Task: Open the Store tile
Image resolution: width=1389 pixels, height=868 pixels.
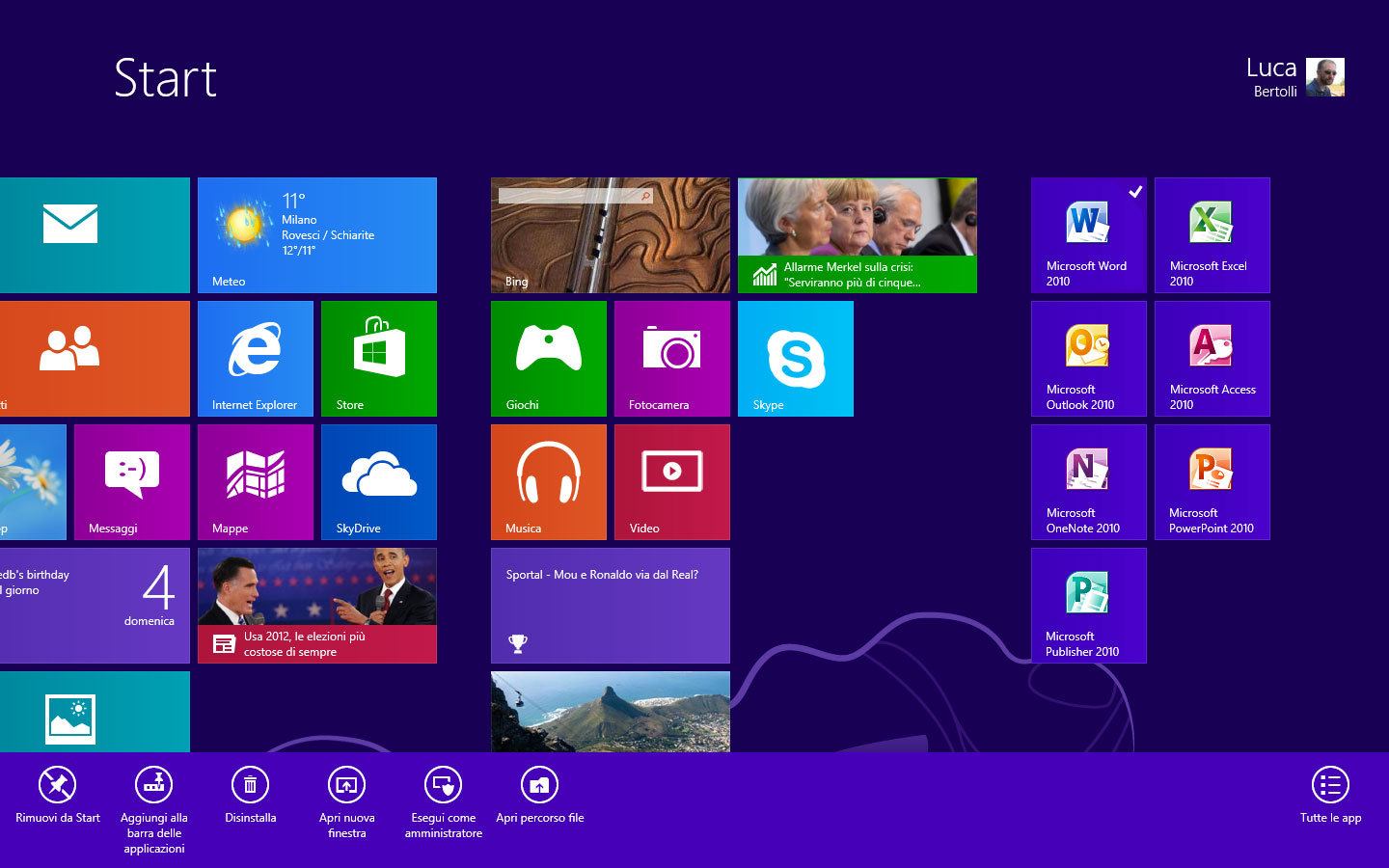Action: pos(379,359)
